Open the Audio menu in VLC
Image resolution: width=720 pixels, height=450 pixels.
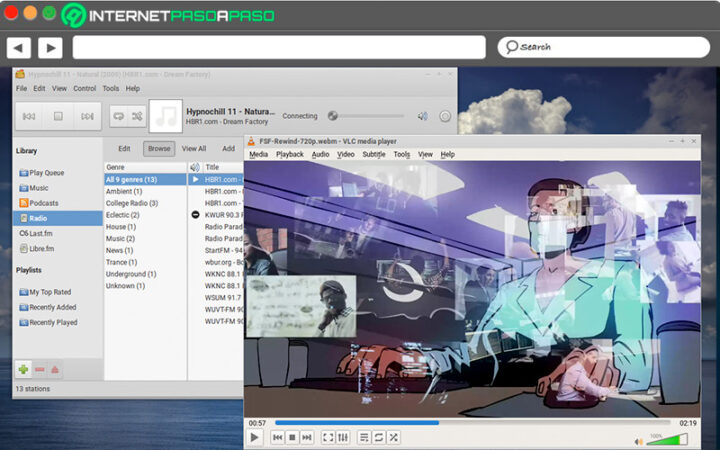coord(320,155)
